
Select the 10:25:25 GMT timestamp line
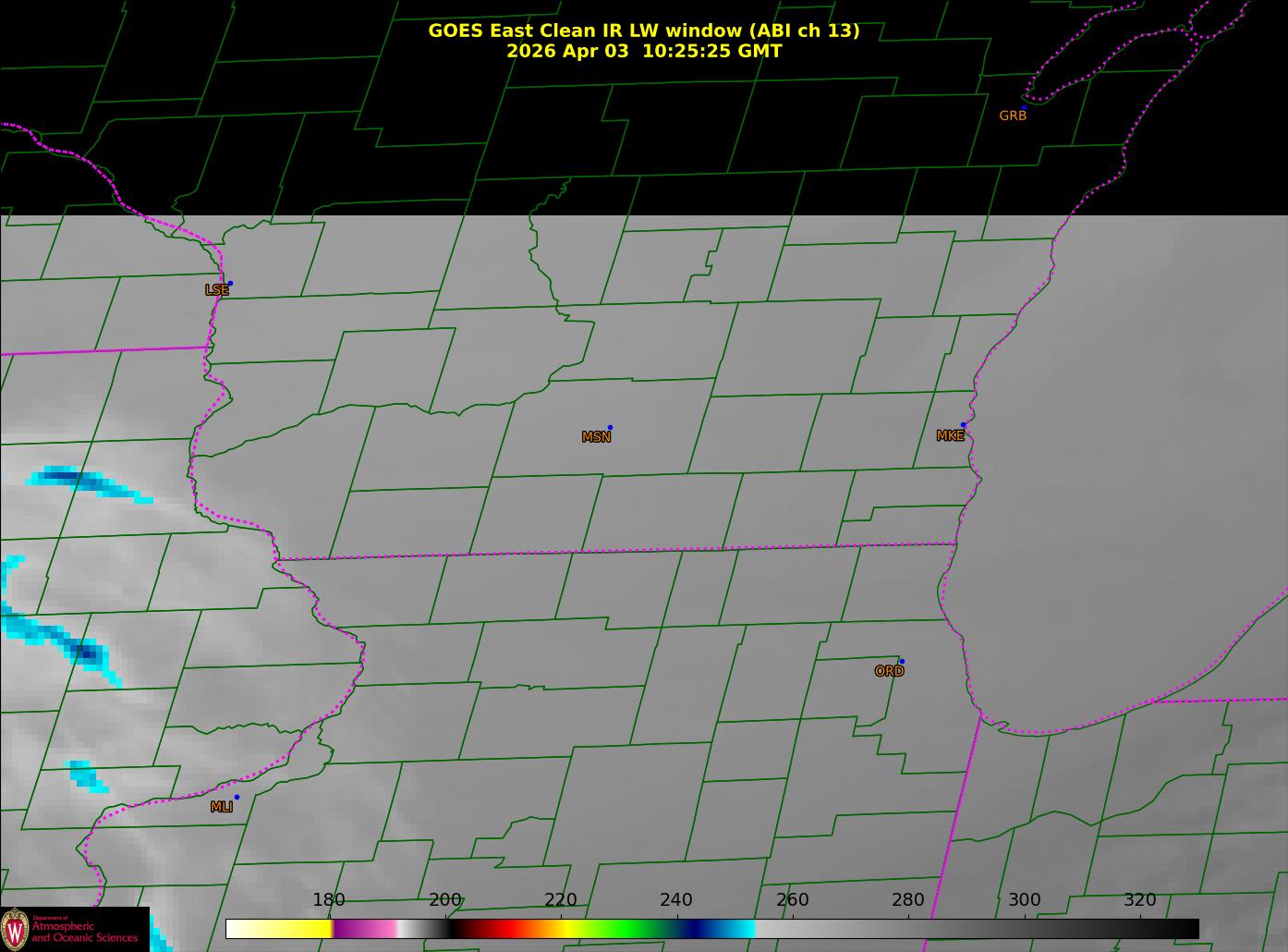click(643, 52)
